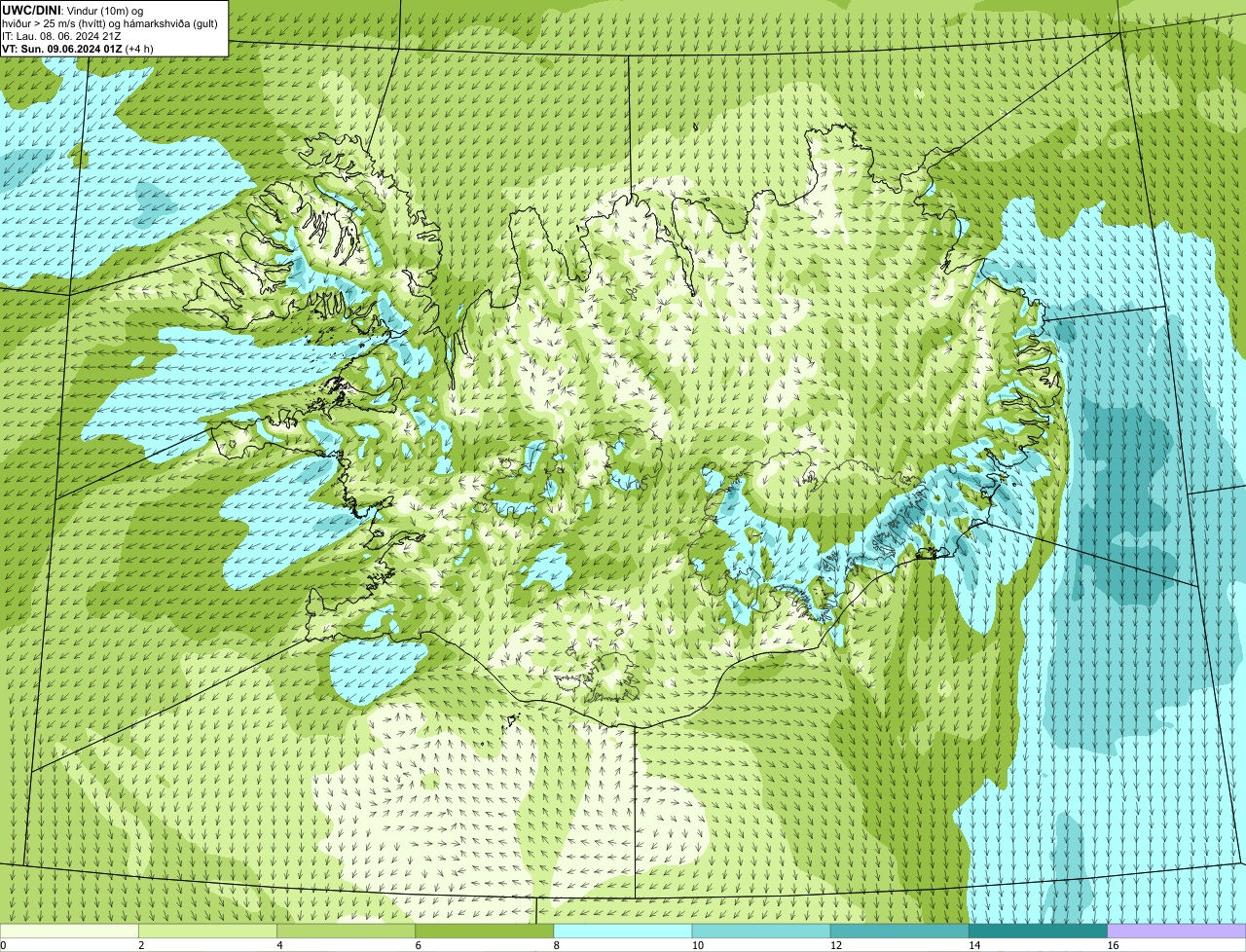Click the pale yellow 0–2 m/s legend swatch
The width and height of the screenshot is (1246, 952).
pos(69,932)
